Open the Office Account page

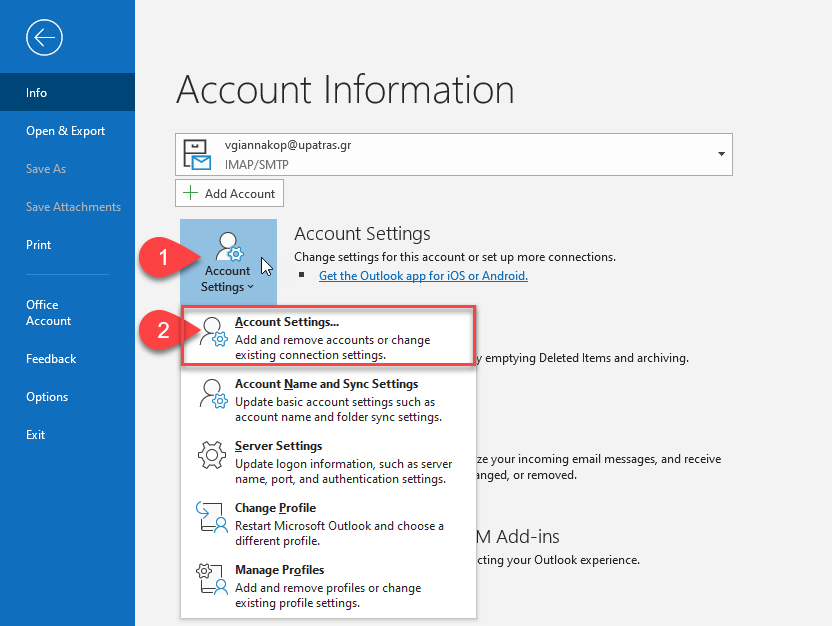[x=67, y=312]
